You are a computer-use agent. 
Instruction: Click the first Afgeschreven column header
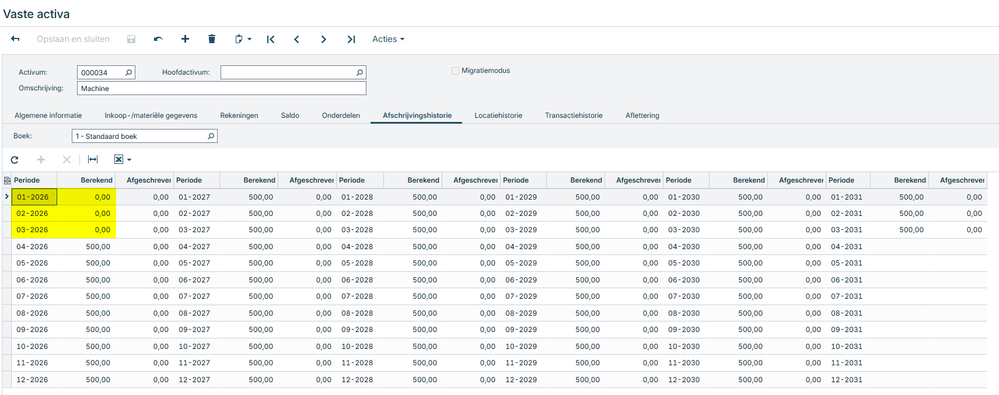(145, 180)
